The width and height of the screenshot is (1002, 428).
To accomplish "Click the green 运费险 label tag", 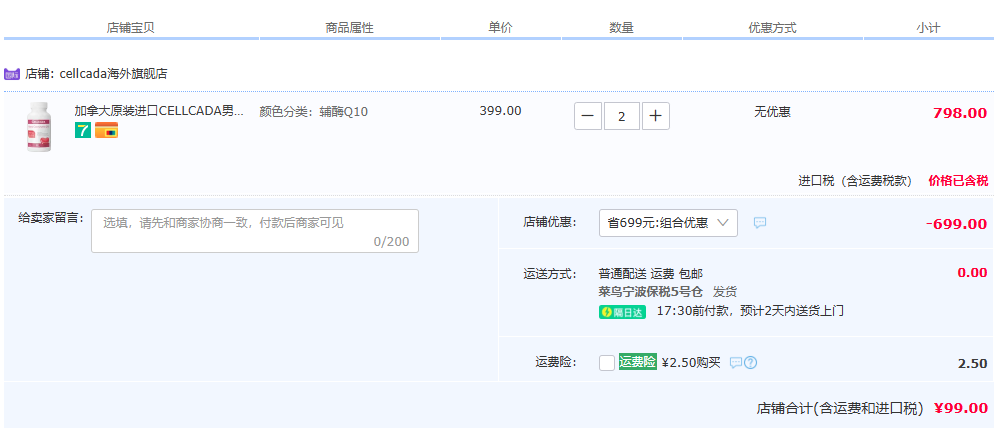I will tap(638, 362).
